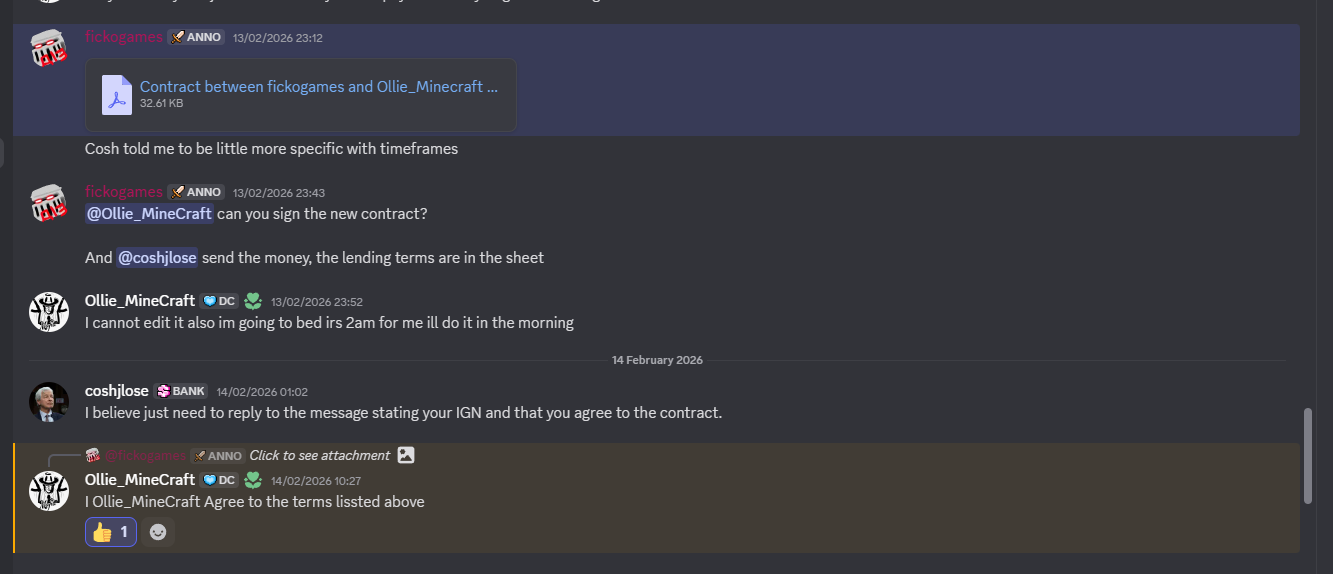The height and width of the screenshot is (574, 1333).
Task: Click the coshjlose username
Action: pyautogui.click(x=117, y=391)
